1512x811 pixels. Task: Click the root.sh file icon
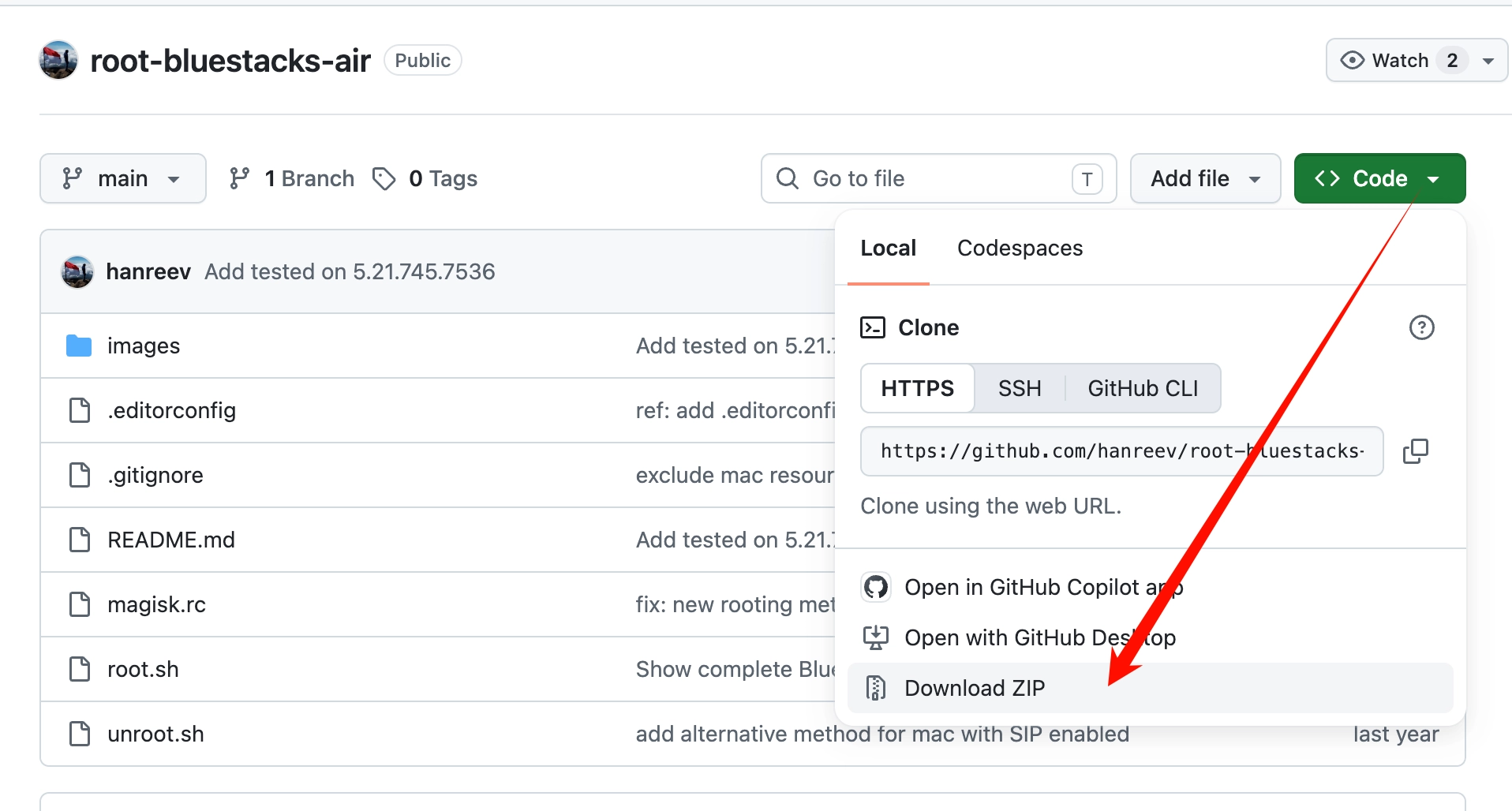click(80, 669)
